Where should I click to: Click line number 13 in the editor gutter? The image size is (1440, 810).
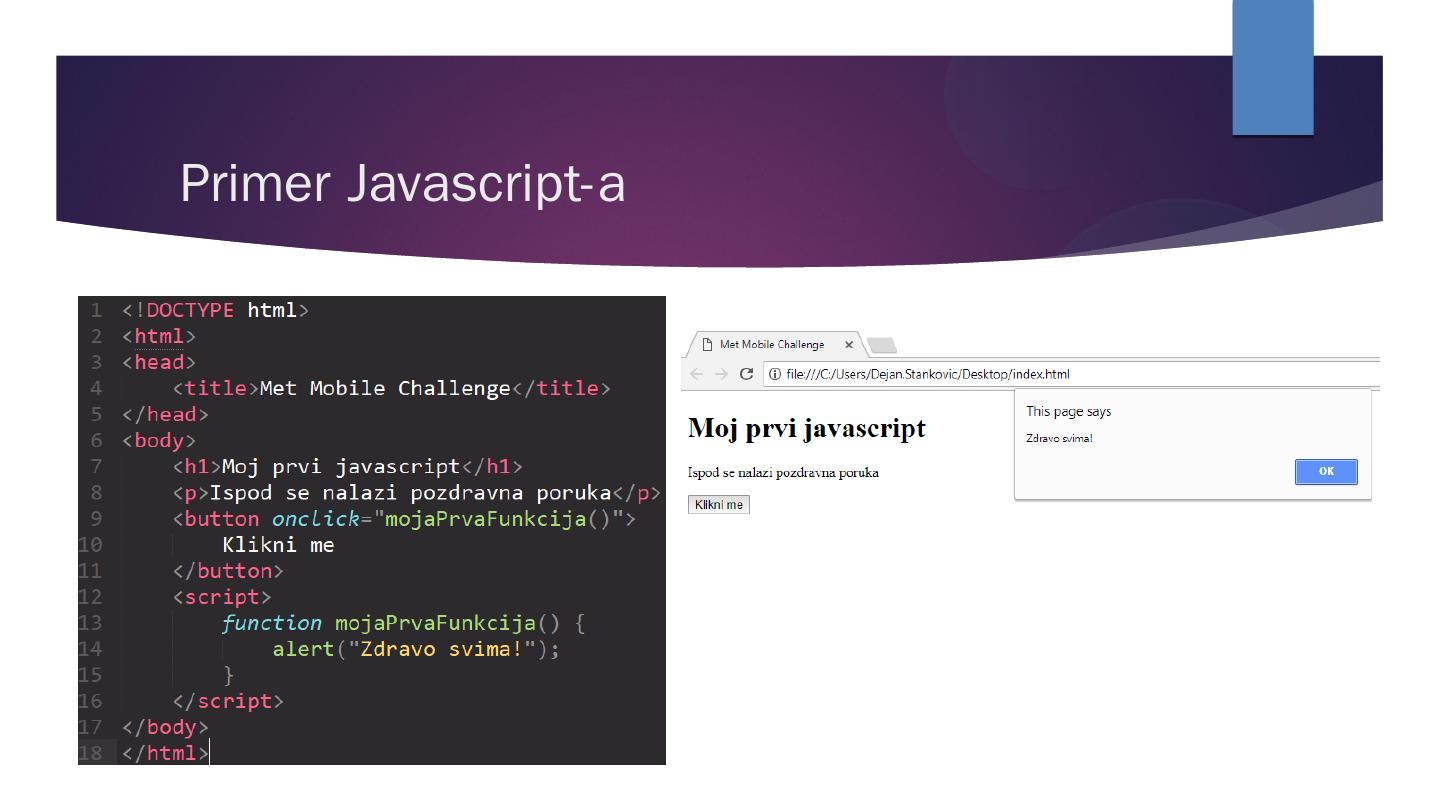[x=91, y=623]
